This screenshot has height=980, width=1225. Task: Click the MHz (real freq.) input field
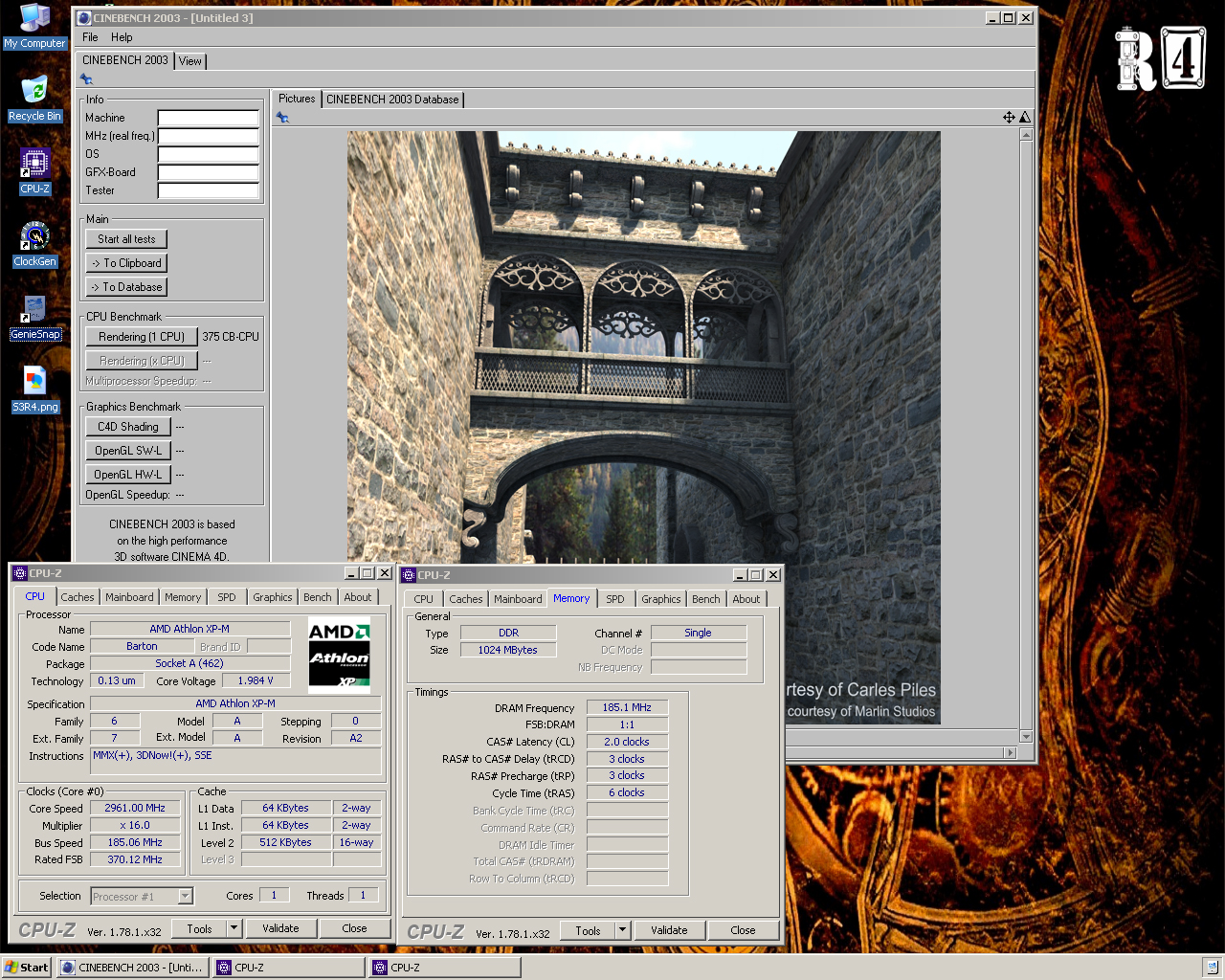[x=209, y=136]
